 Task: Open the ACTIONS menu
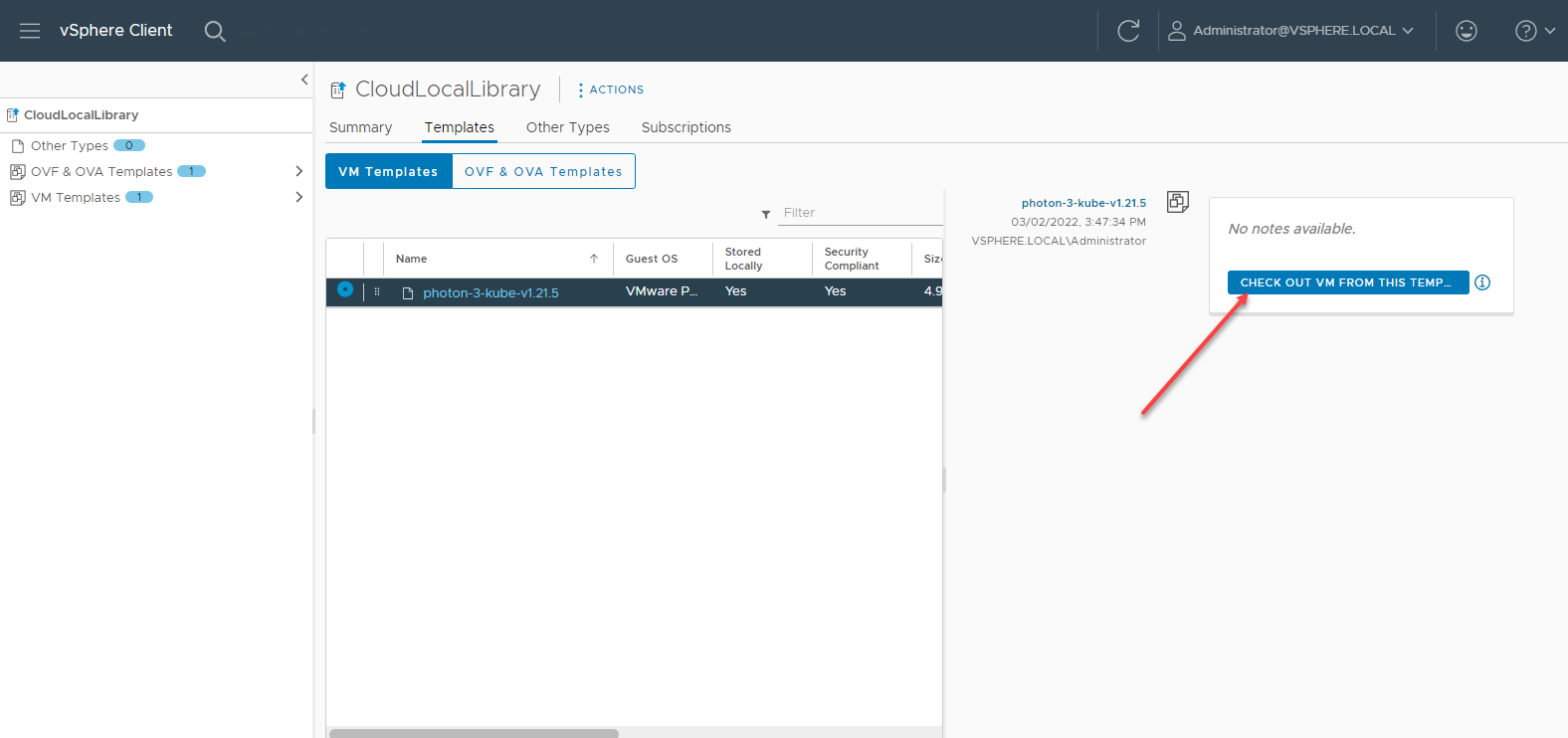611,90
